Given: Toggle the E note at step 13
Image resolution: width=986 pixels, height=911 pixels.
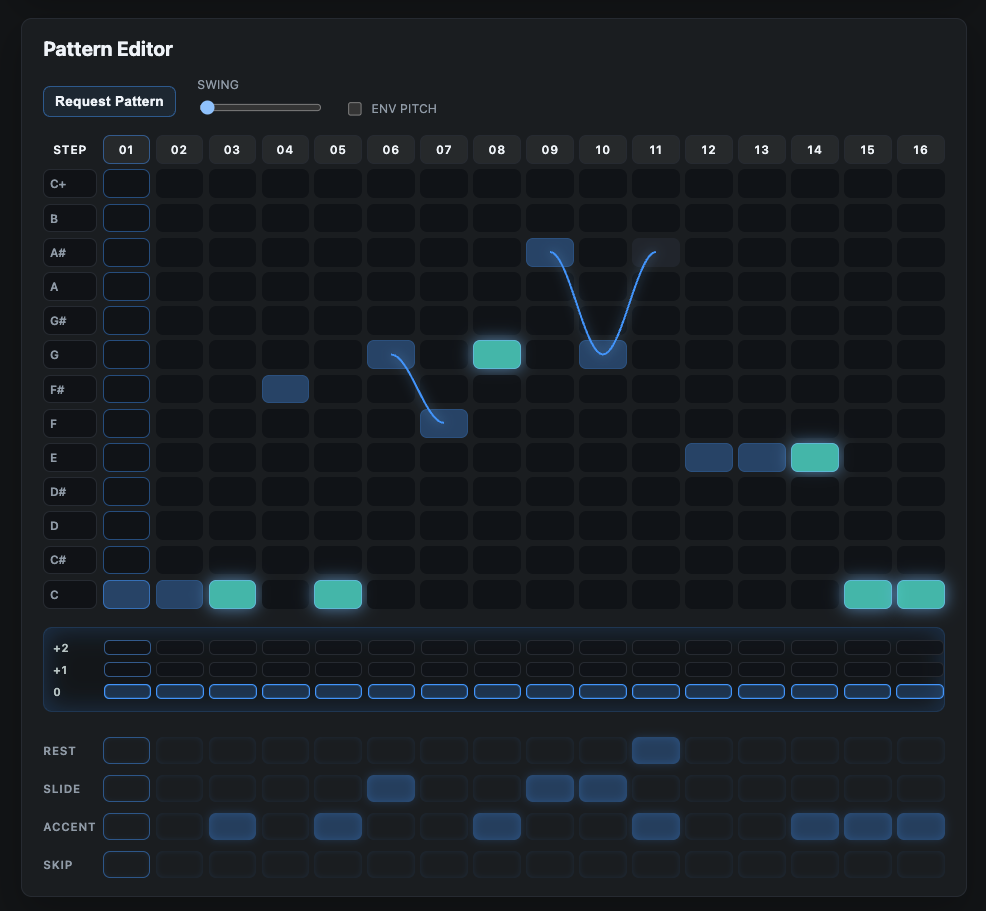Looking at the screenshot, I should coord(762,457).
